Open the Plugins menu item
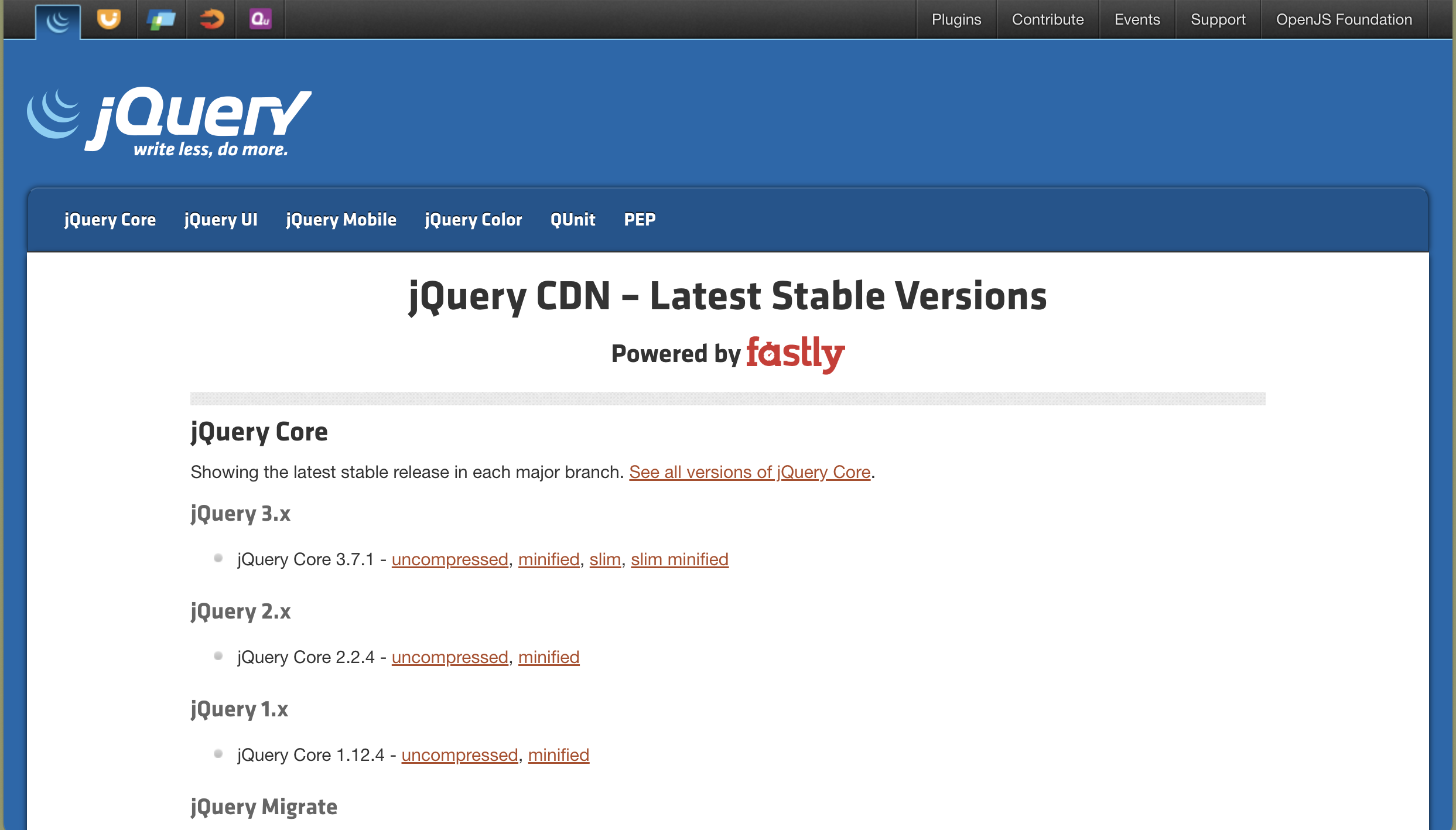 click(956, 19)
